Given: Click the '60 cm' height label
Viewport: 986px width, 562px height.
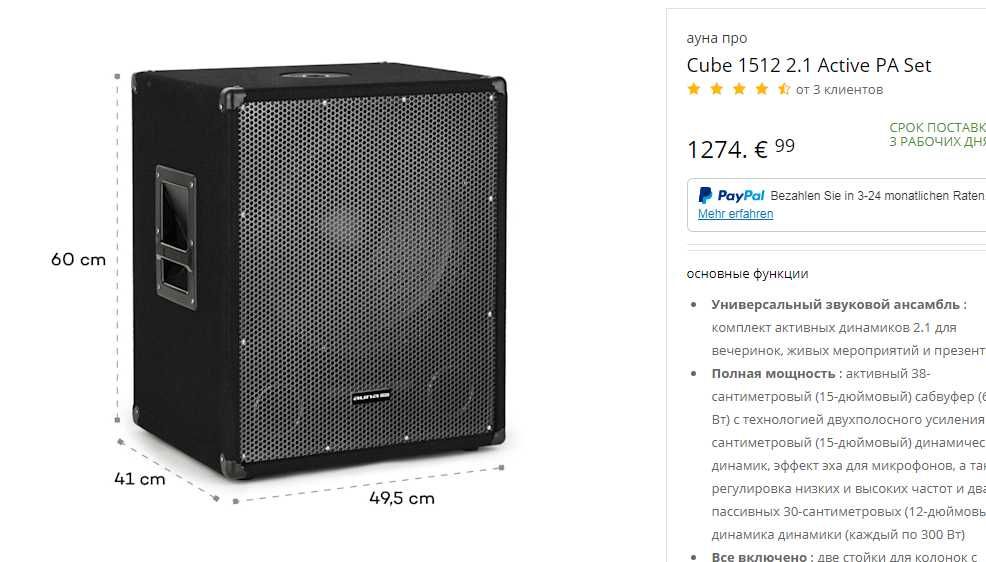Looking at the screenshot, I should pyautogui.click(x=79, y=260).
